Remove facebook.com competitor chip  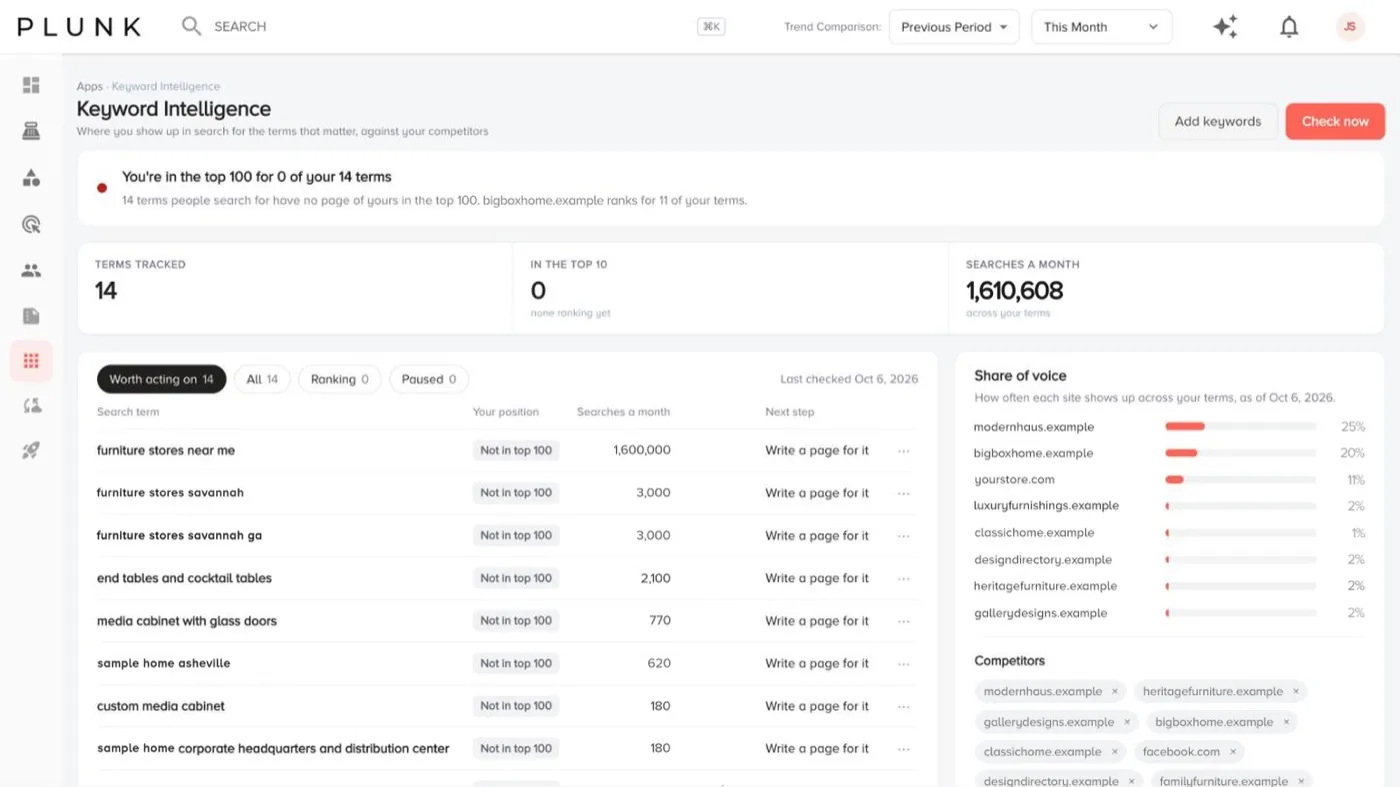(1233, 752)
